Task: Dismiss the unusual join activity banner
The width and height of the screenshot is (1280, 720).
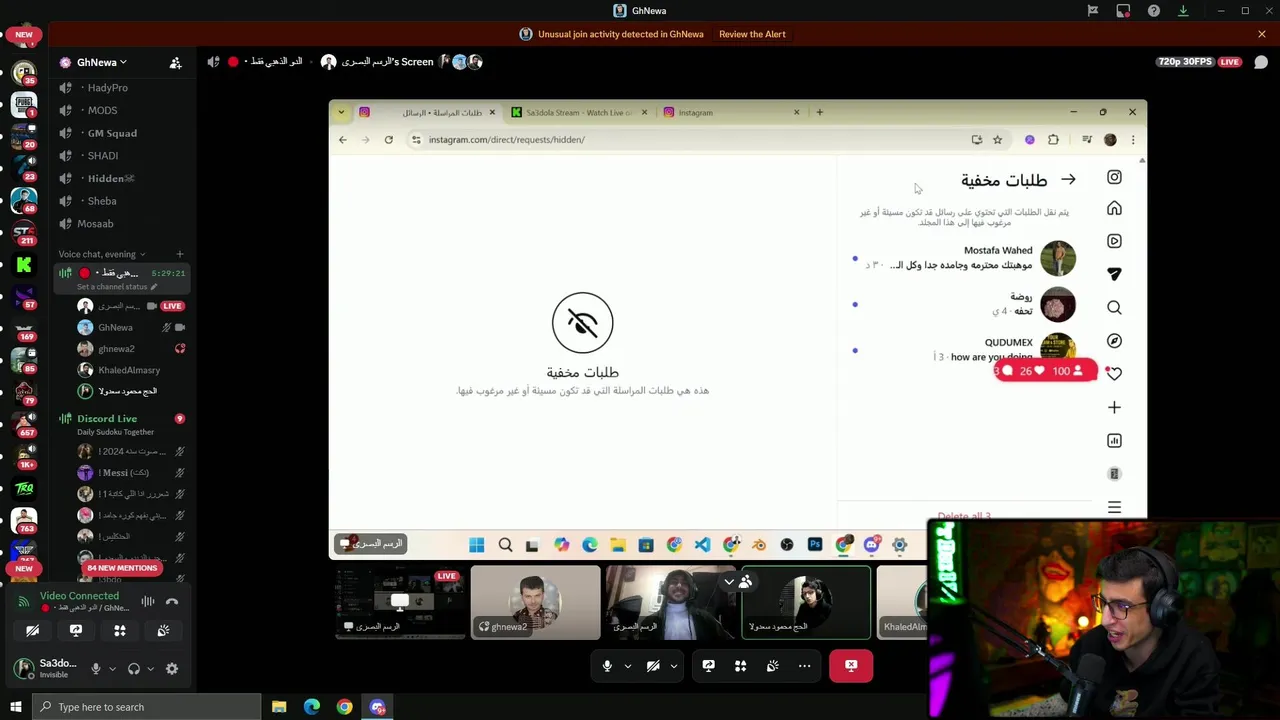Action: coord(1262,34)
